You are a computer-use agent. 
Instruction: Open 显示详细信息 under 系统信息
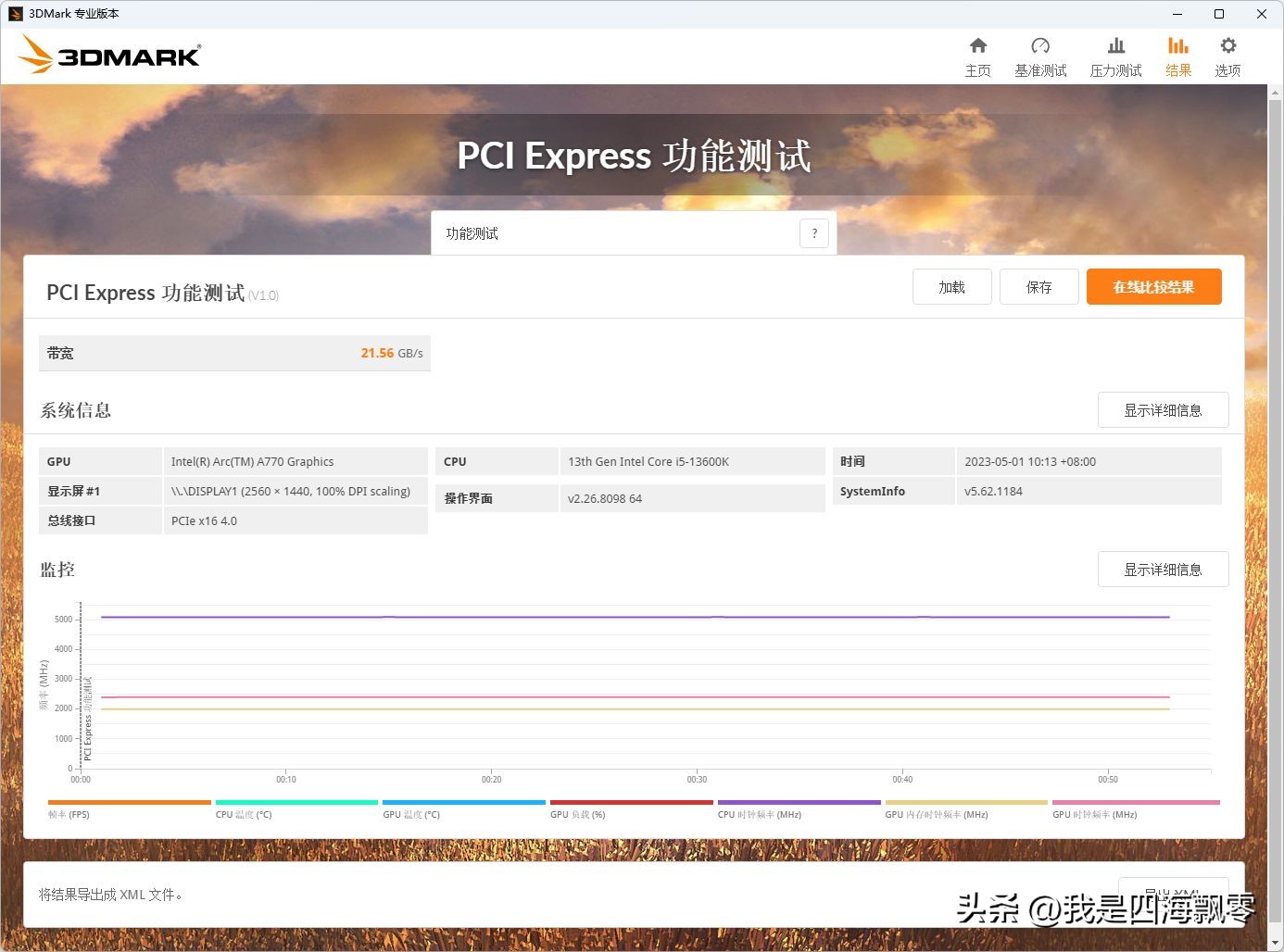[x=1164, y=409]
